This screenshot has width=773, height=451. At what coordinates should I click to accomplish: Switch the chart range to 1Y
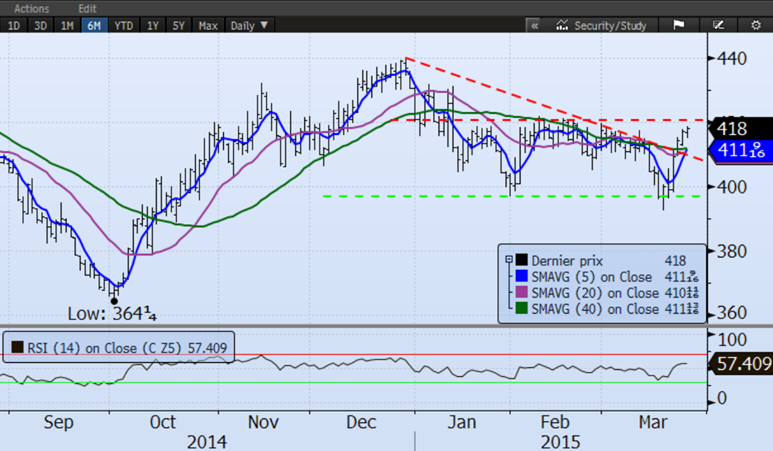pos(152,25)
